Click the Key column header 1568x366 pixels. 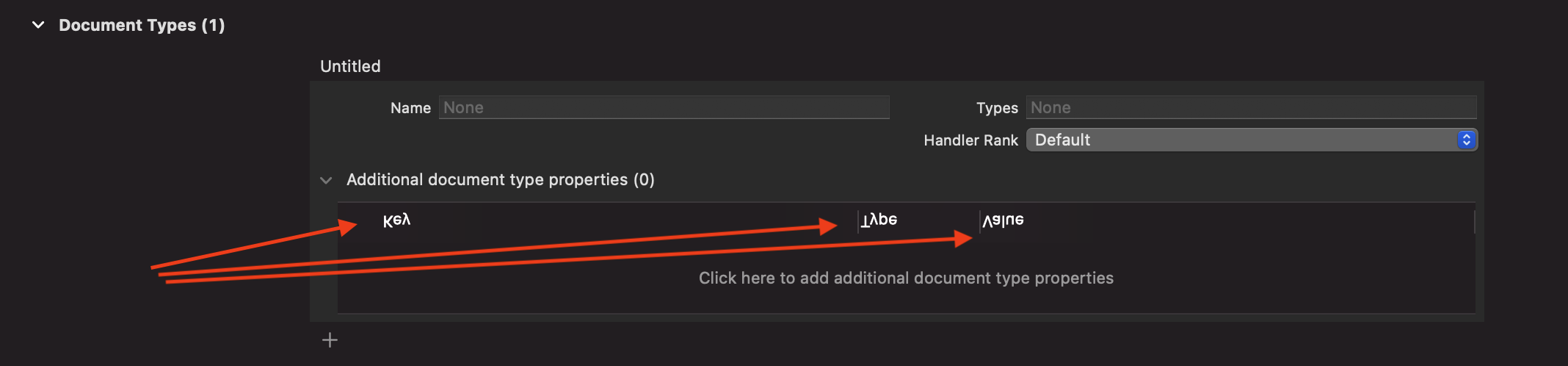tap(396, 220)
